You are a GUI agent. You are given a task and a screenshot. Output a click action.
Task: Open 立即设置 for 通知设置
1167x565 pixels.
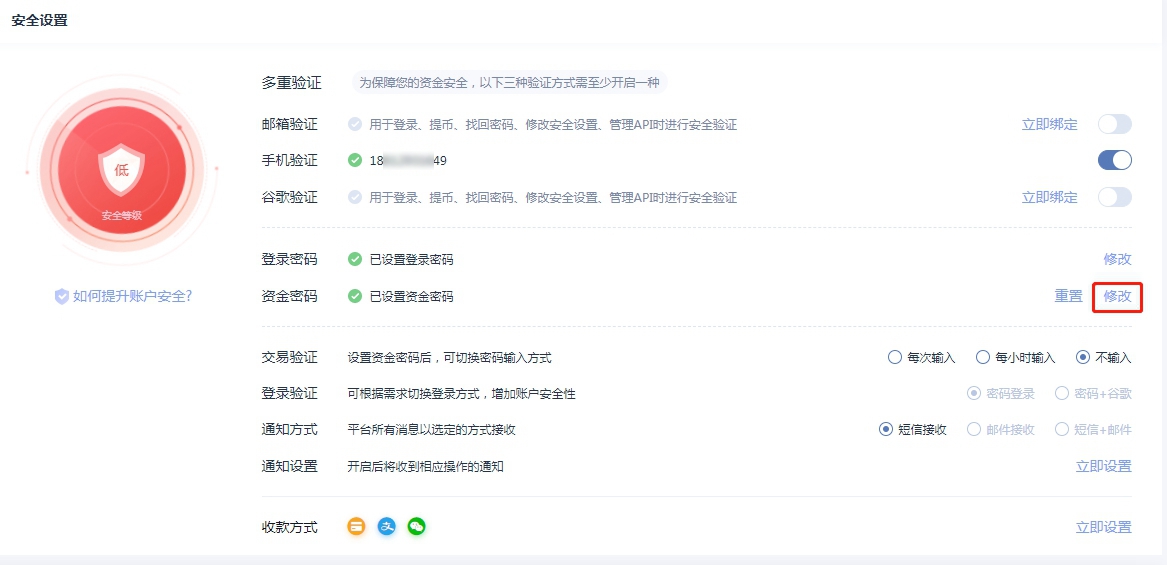(1103, 466)
